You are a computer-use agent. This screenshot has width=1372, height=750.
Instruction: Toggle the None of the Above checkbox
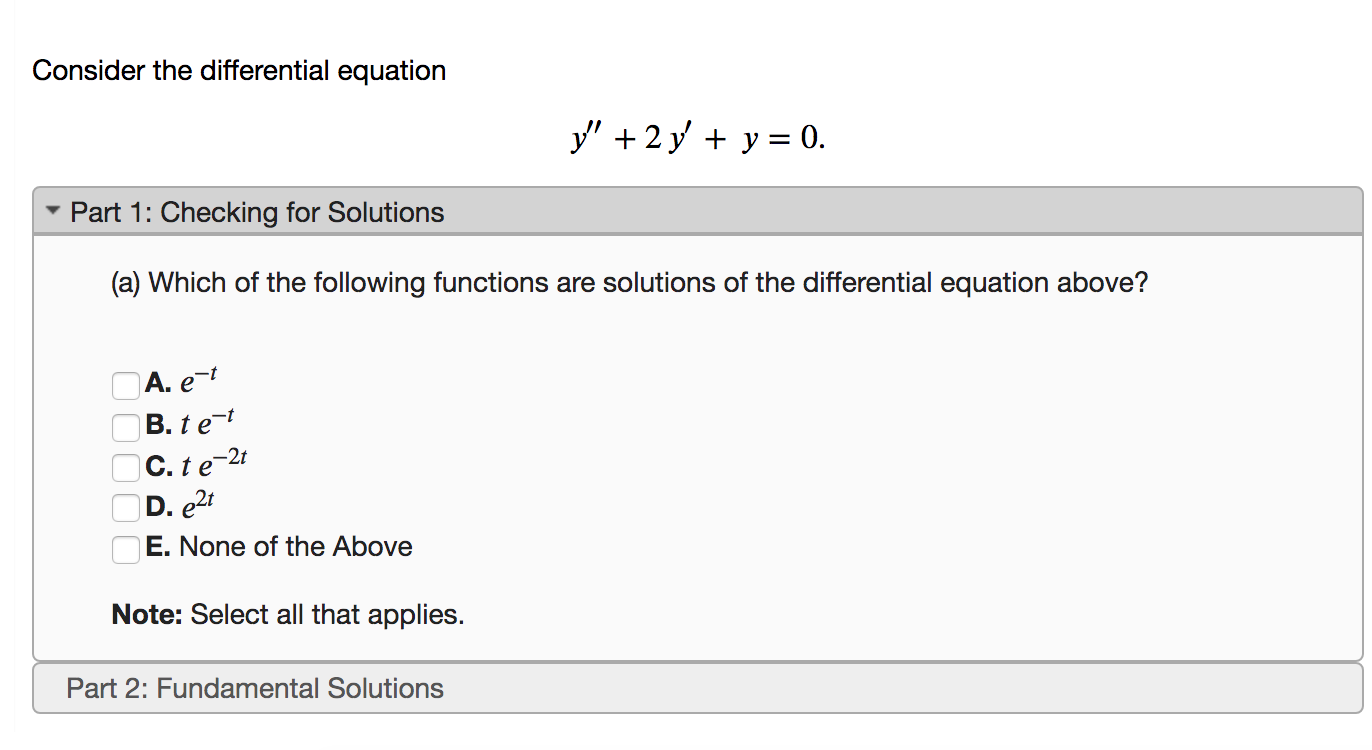pos(125,549)
